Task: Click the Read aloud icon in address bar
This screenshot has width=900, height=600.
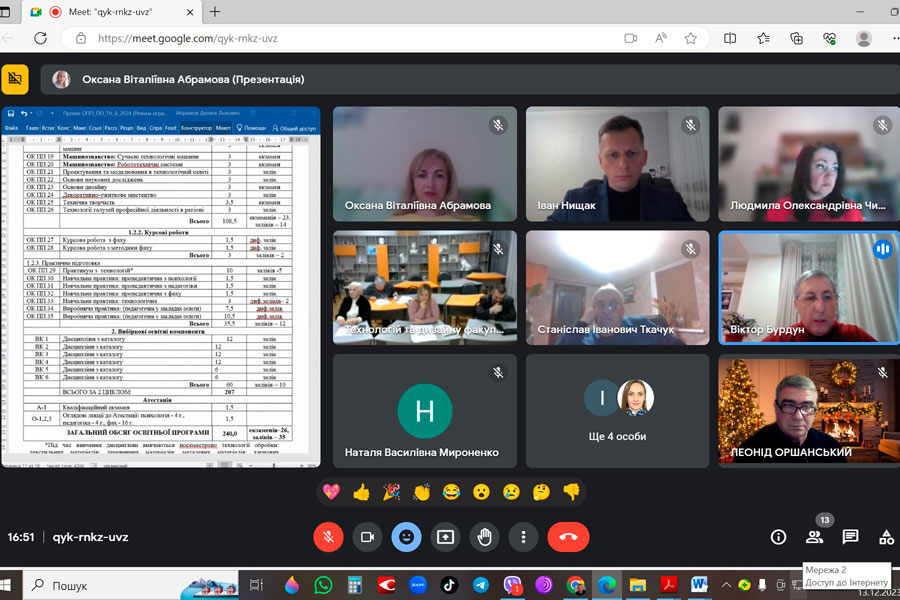Action: [x=661, y=38]
